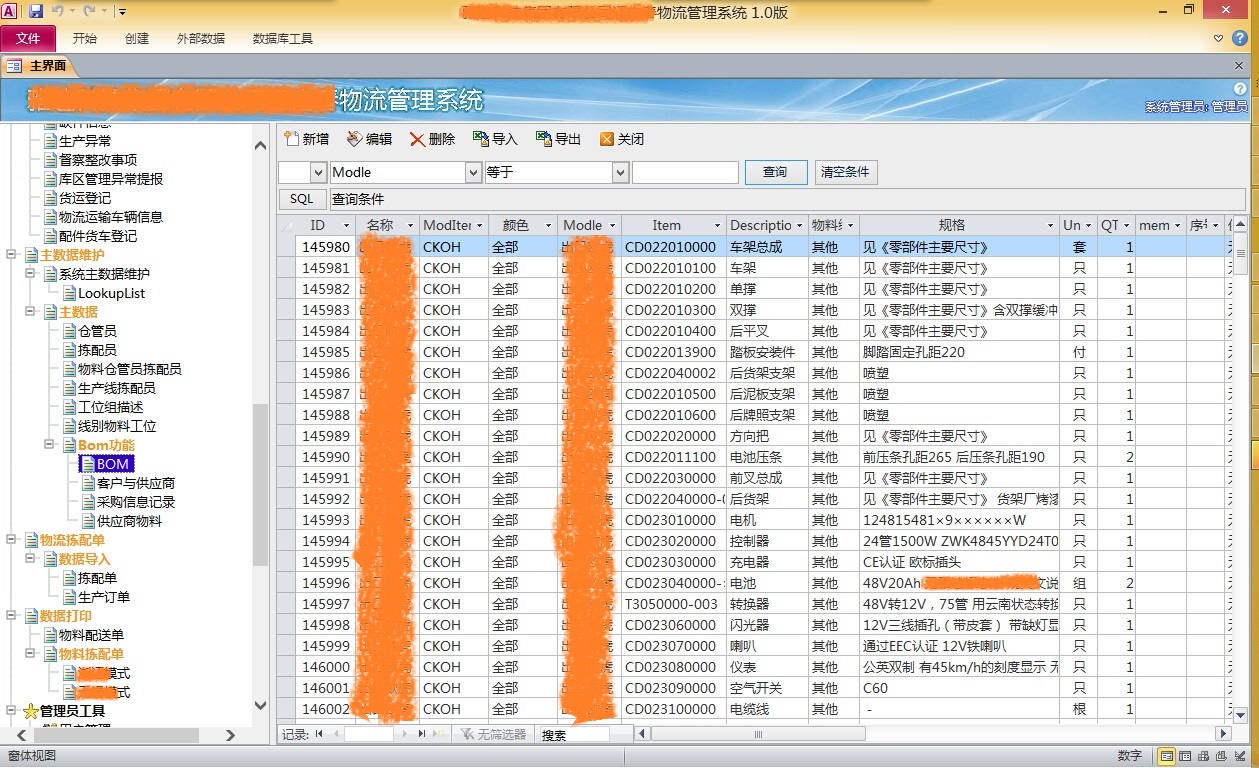Click the 查询 button to run the search
Viewport: 1259px width, 768px height.
click(775, 172)
